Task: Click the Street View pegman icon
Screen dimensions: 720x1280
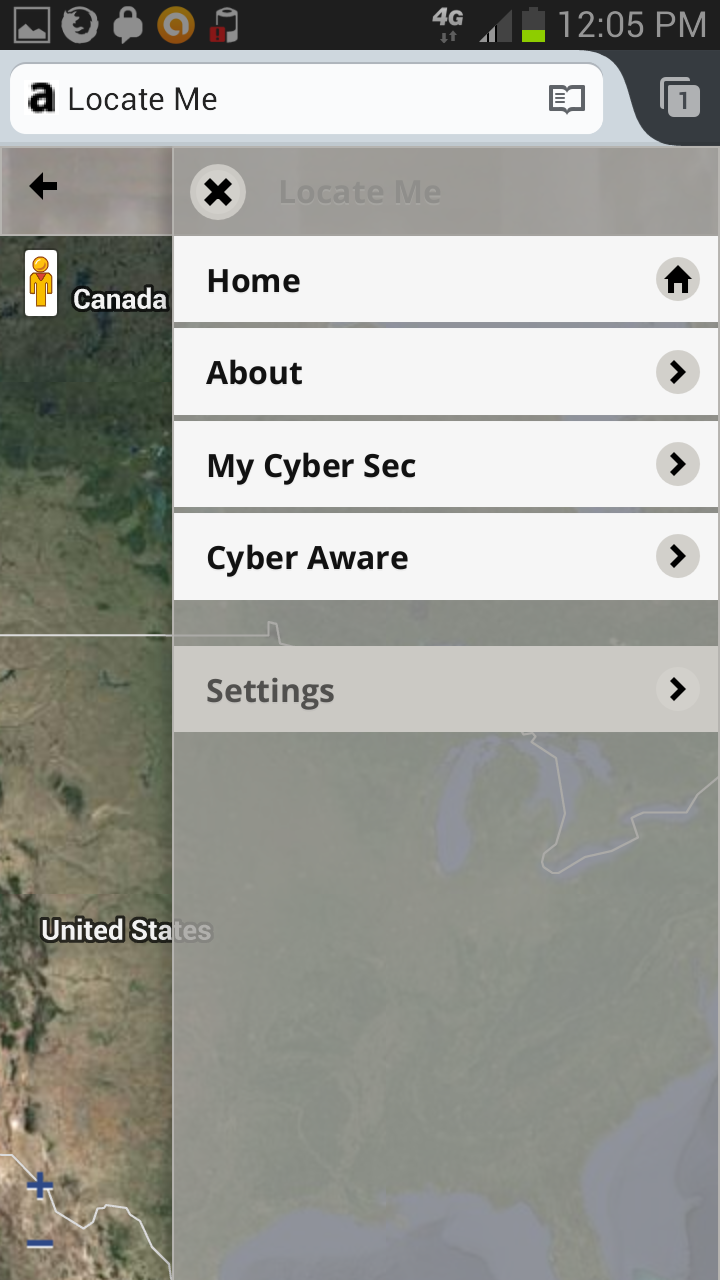Action: click(41, 283)
